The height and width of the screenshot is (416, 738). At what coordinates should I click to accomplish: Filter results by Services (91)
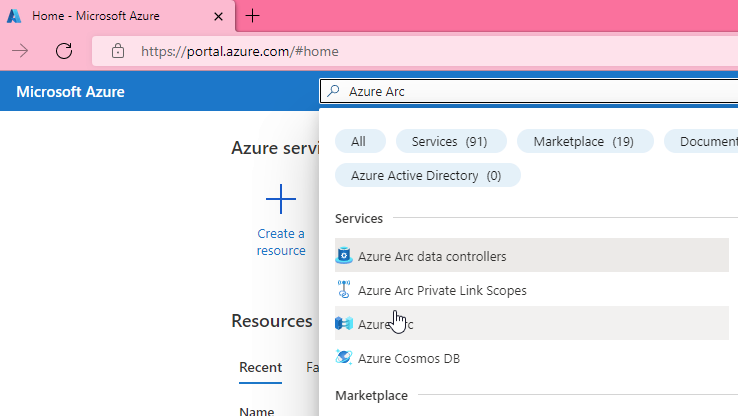click(x=451, y=141)
